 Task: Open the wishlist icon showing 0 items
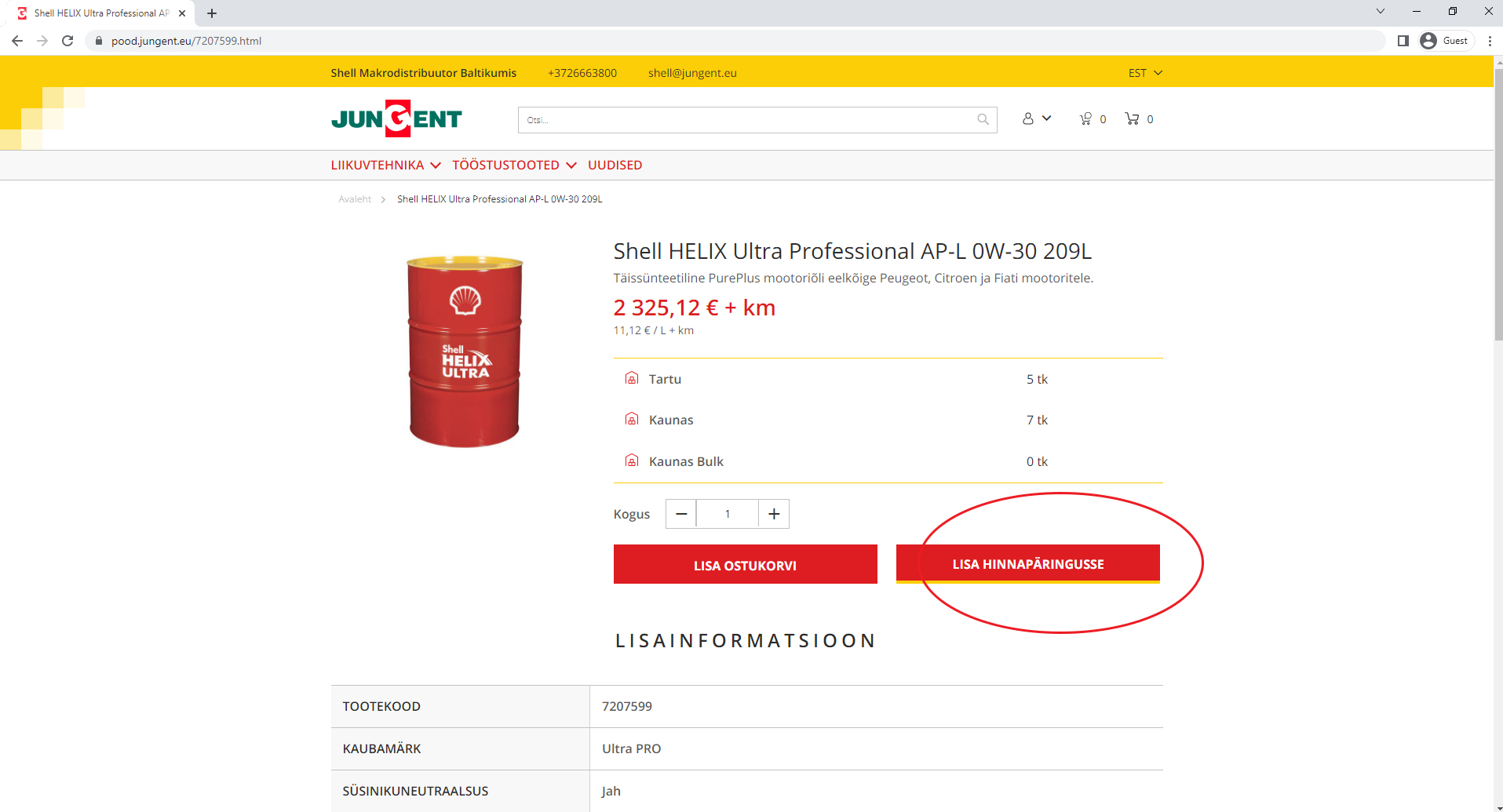(1087, 118)
